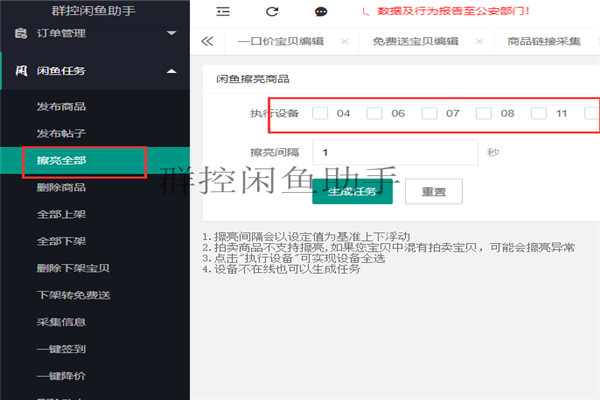
Task: Click the double-left arrow tab scroll icon
Action: point(207,41)
